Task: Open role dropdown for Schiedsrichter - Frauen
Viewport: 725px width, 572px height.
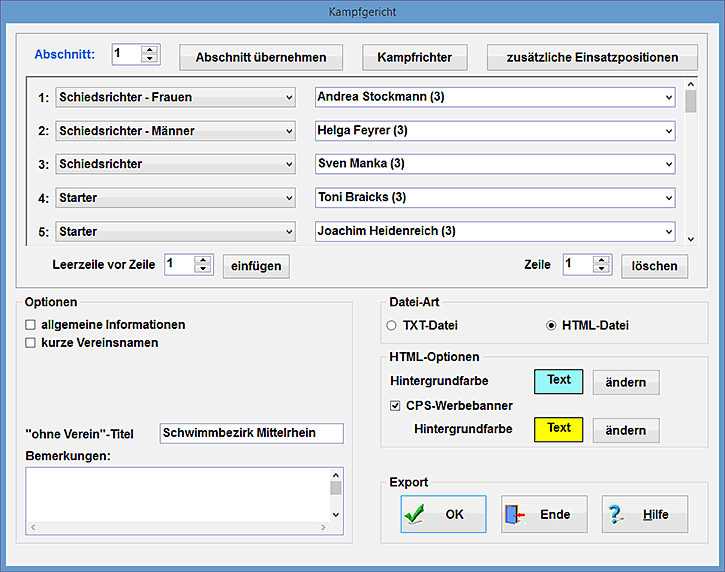Action: point(289,98)
